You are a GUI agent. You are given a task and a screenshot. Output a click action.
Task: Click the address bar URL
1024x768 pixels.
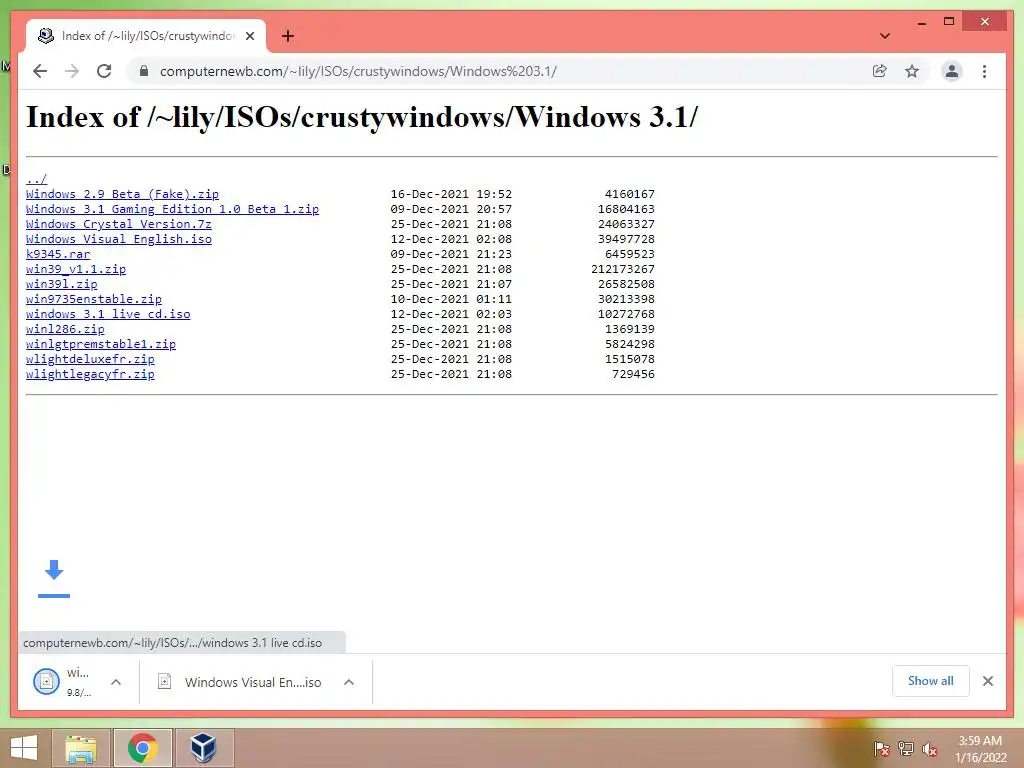[358, 71]
